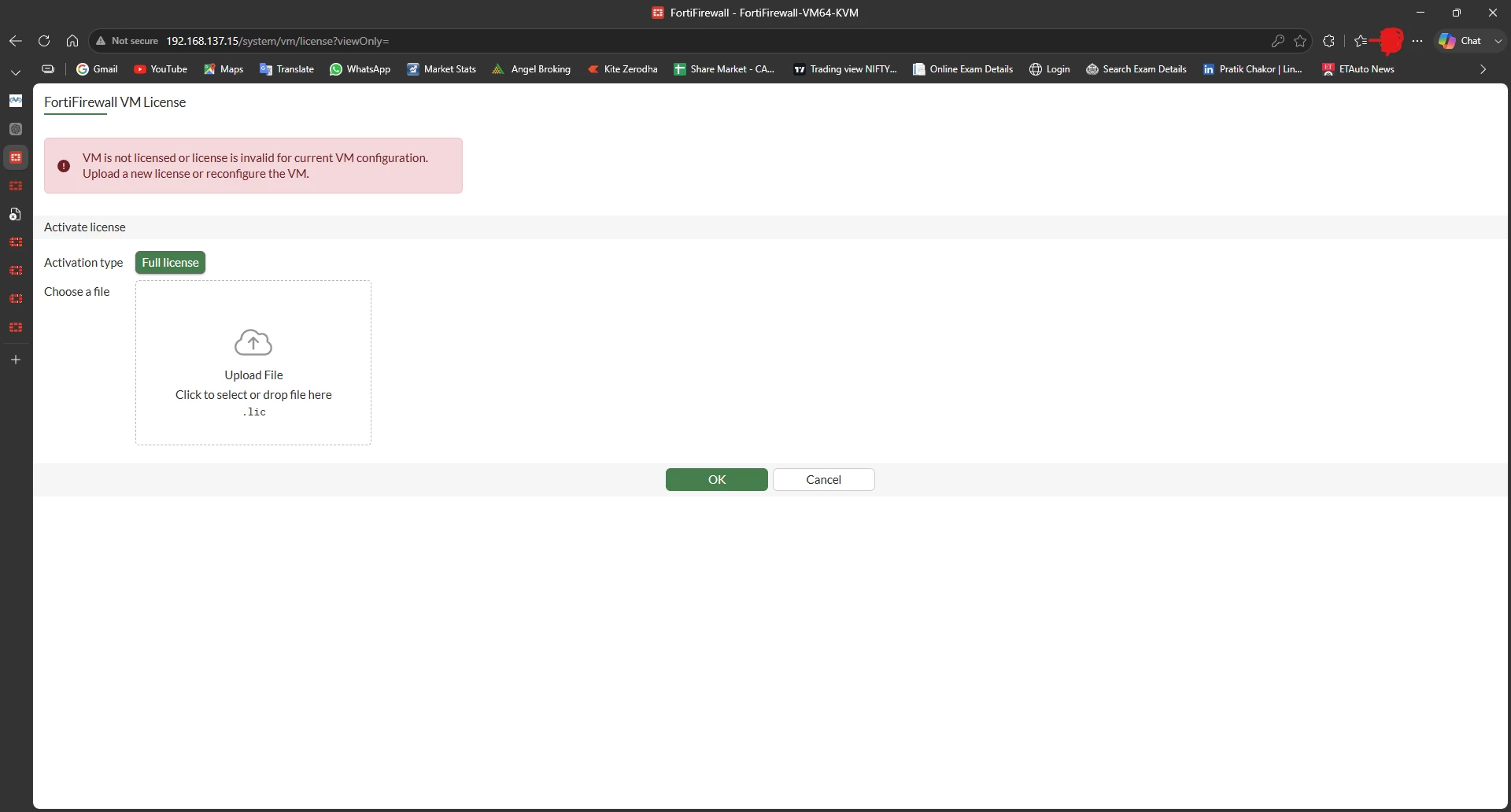Viewport: 1511px width, 812px height.
Task: Click the .lic file extension hint
Action: (x=253, y=412)
